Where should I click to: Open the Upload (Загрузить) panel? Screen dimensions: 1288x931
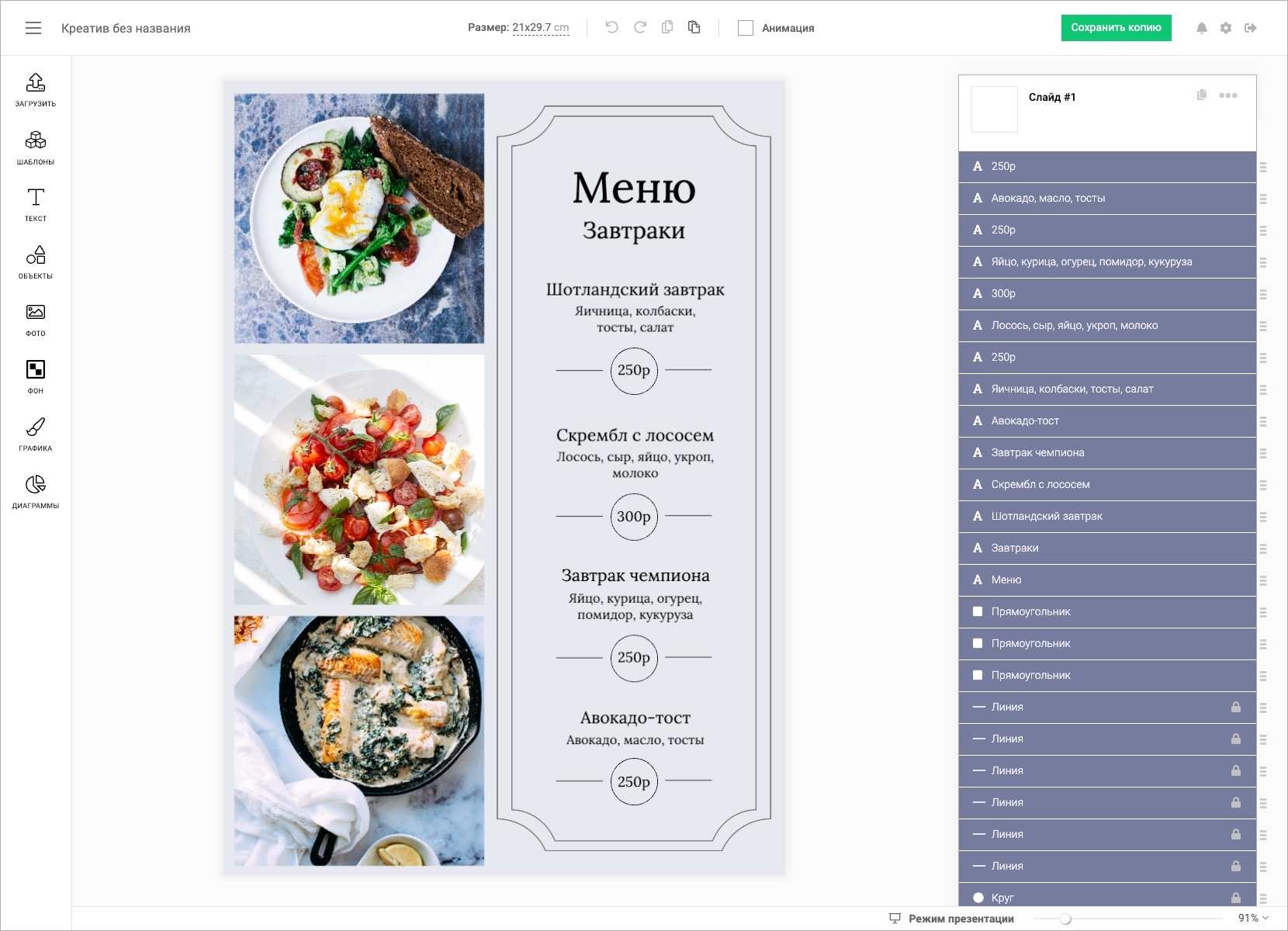[x=36, y=89]
